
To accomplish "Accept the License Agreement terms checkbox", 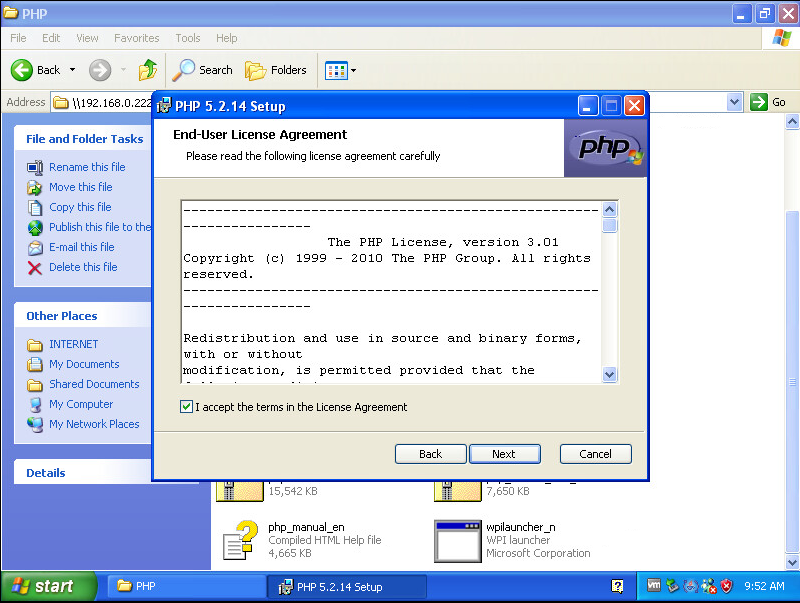I will click(x=186, y=407).
